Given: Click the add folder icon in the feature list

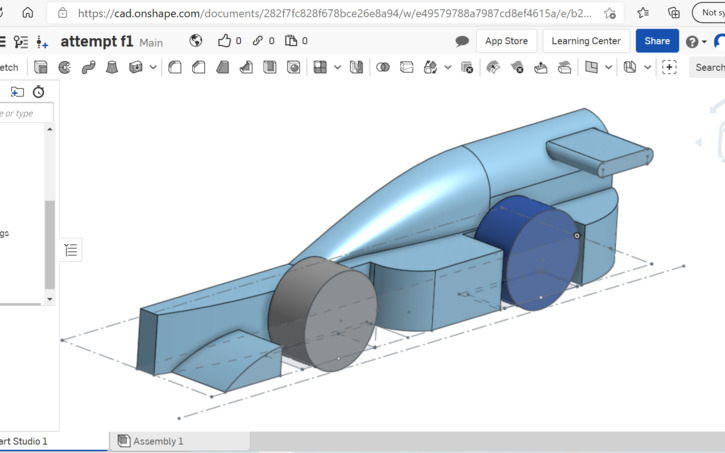Looking at the screenshot, I should tap(17, 92).
